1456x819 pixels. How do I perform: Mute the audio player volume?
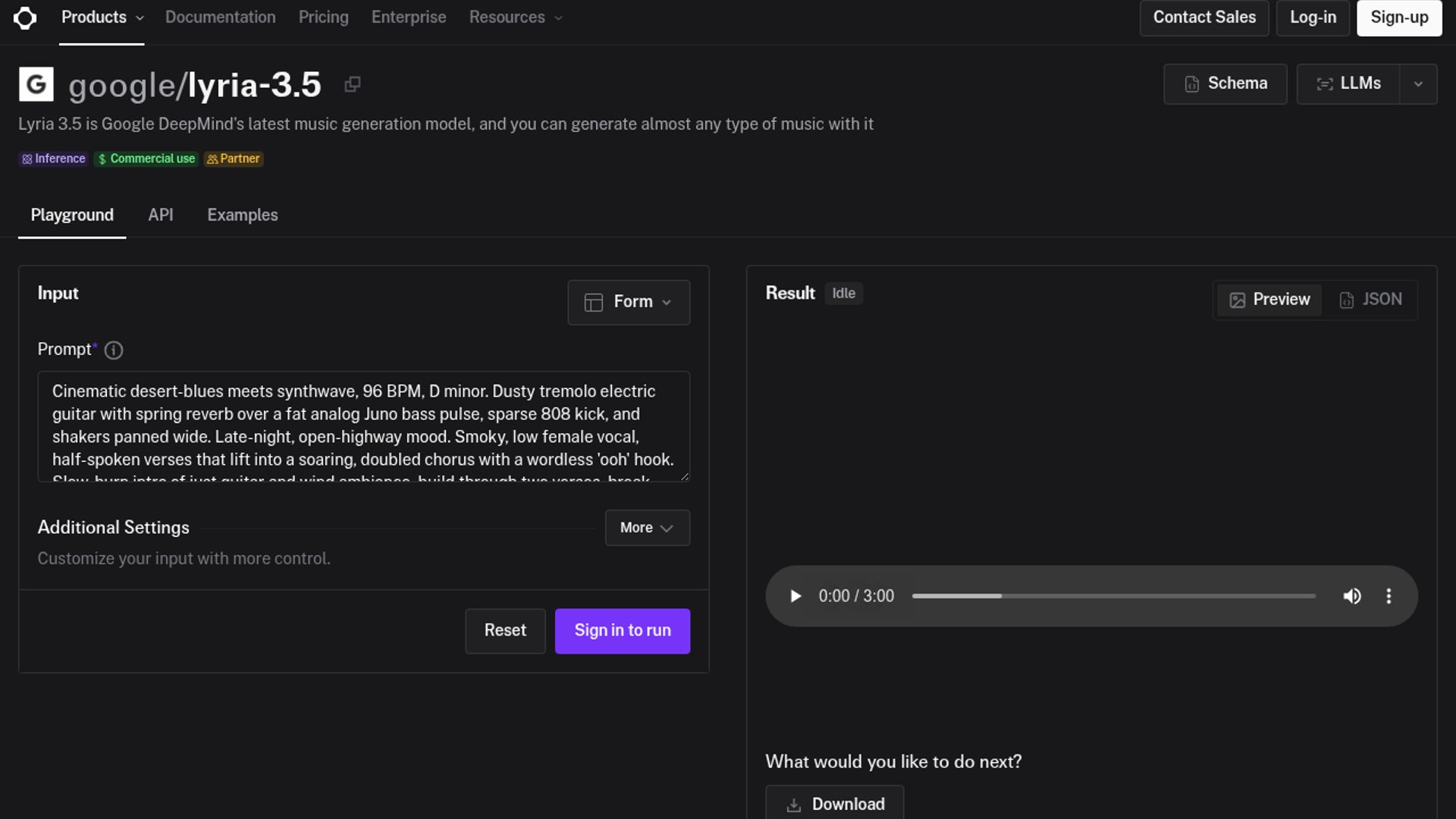(1352, 596)
